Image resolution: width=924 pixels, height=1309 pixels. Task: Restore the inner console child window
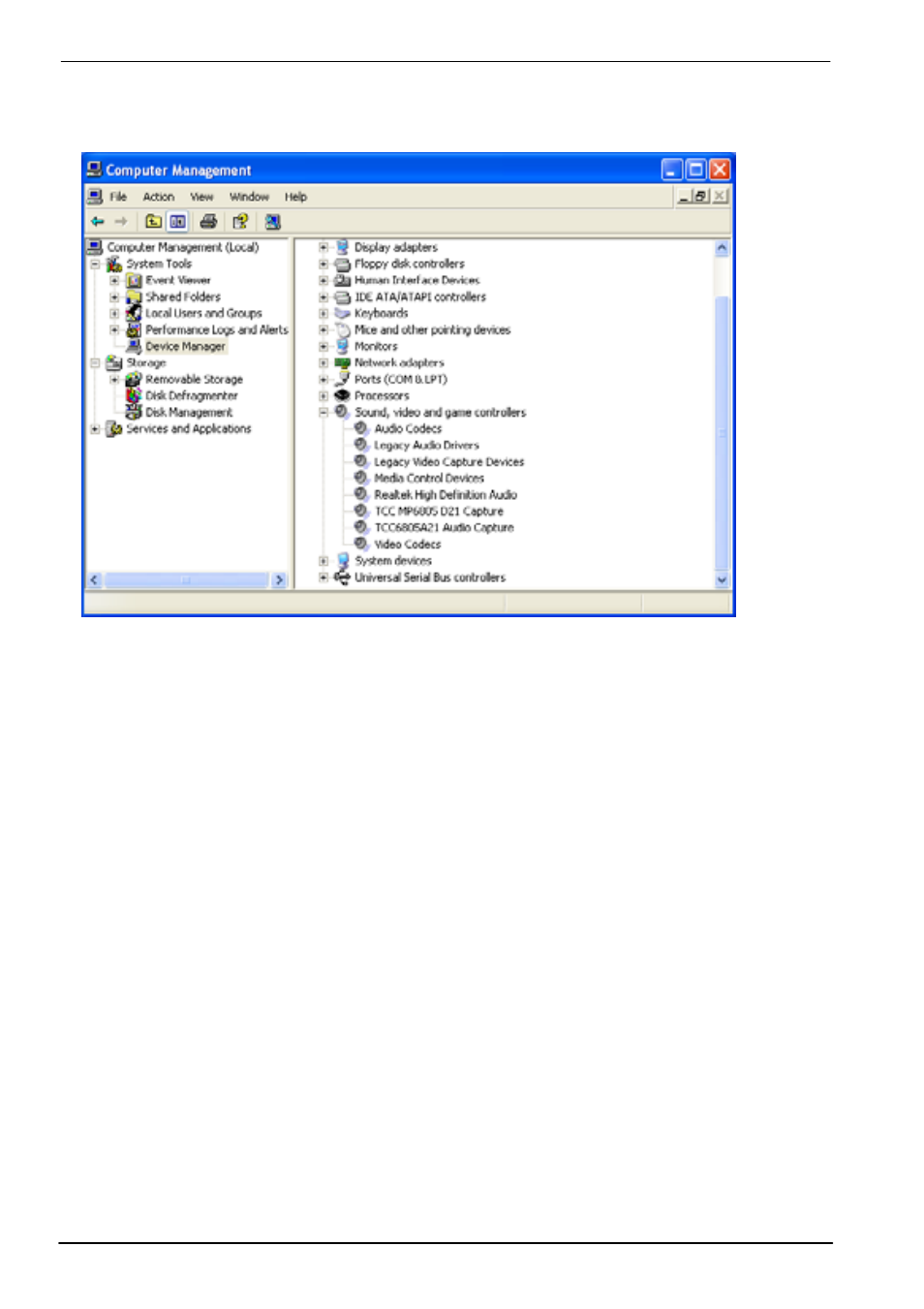pos(700,197)
